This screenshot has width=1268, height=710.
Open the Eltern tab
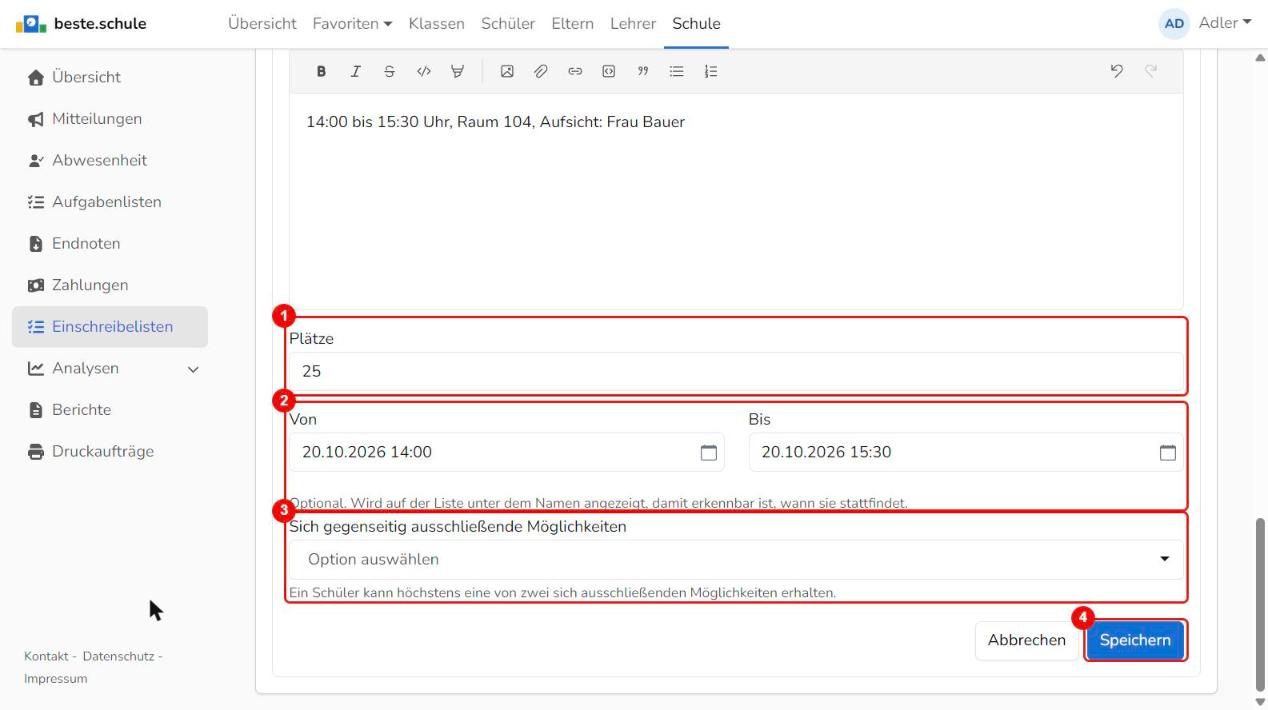572,23
